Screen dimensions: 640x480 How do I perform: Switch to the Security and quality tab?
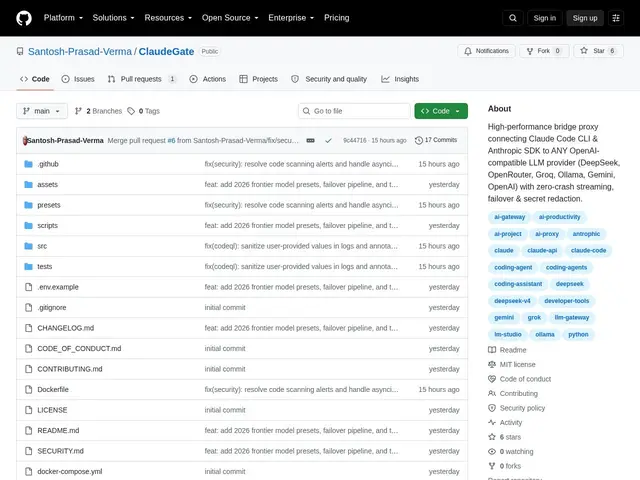[x=329, y=79]
